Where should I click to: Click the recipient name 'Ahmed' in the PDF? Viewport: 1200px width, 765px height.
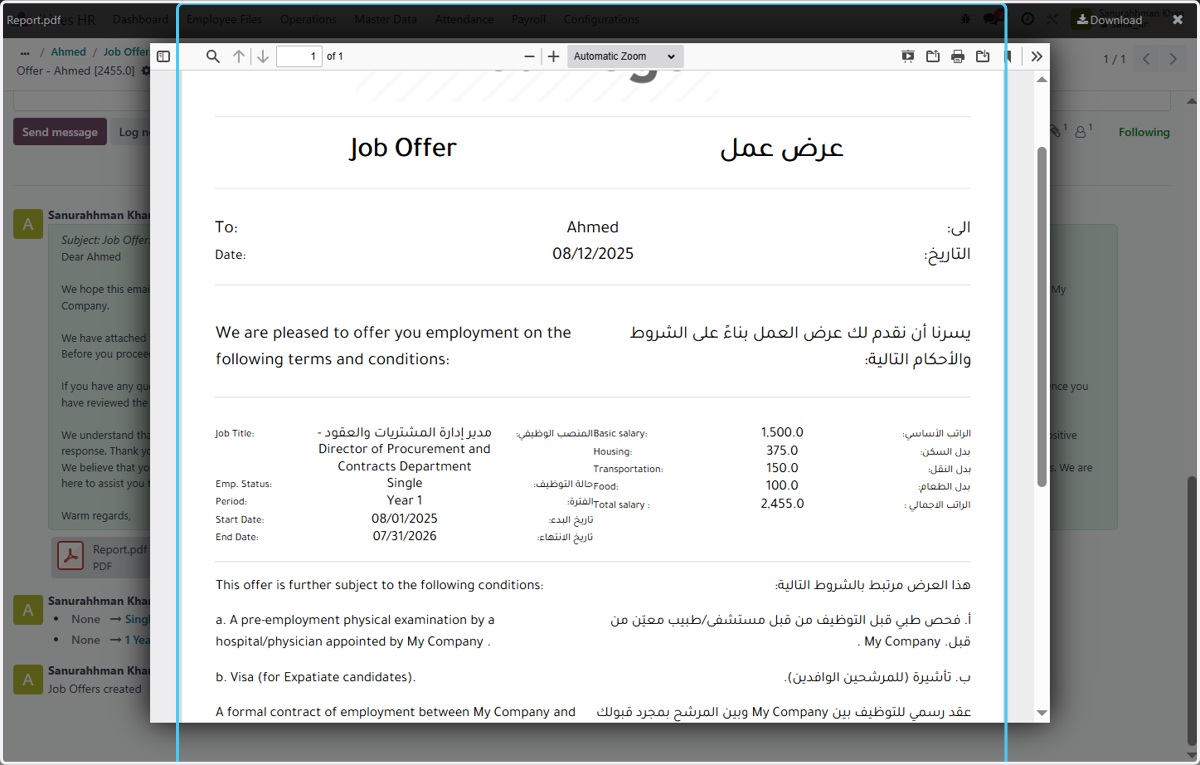[x=593, y=227]
